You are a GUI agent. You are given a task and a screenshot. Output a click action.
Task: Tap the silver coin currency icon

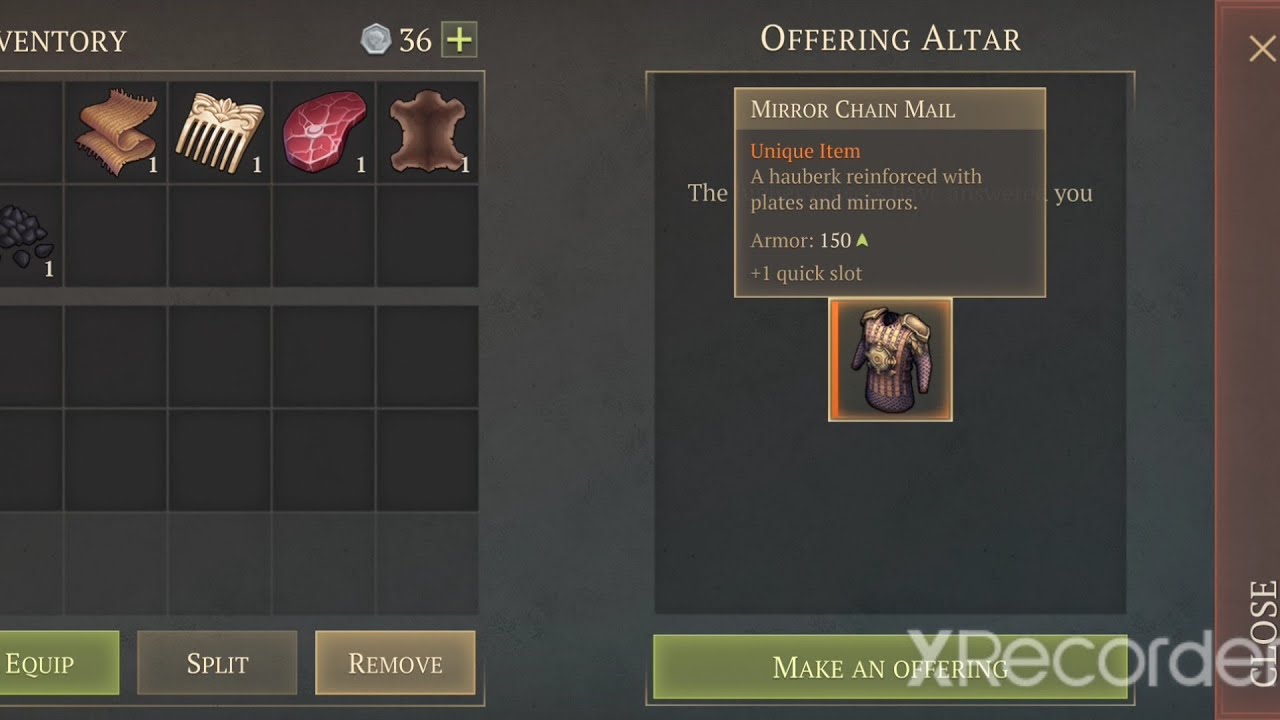(375, 40)
